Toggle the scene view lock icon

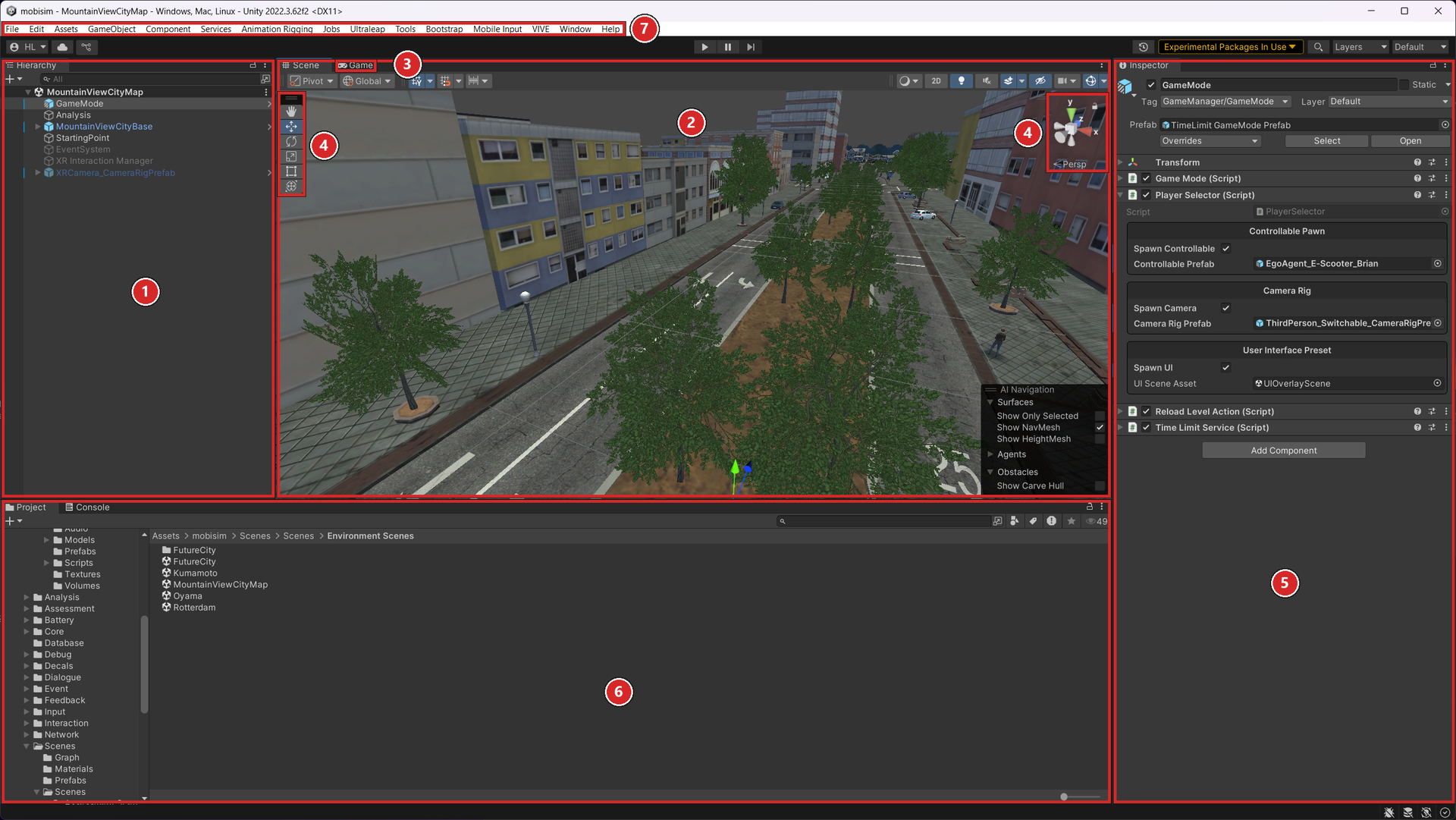[1094, 106]
